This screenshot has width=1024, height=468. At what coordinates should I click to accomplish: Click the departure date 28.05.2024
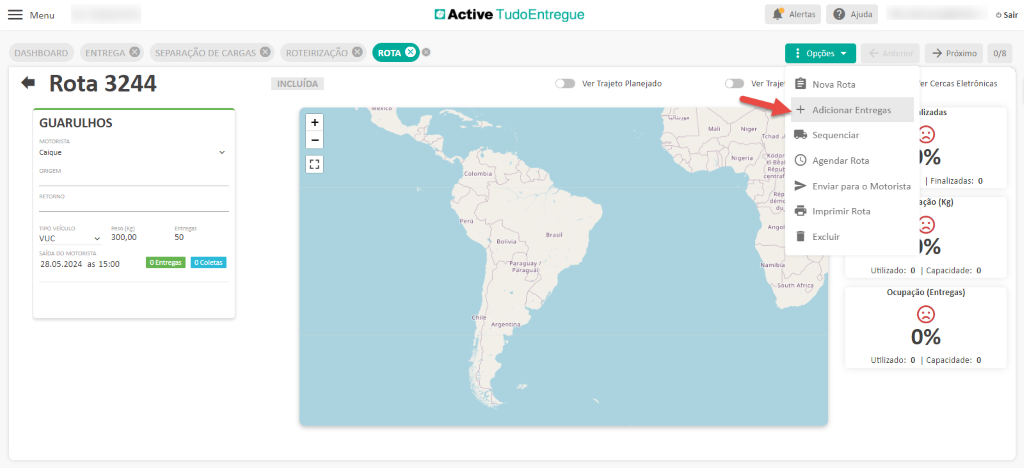click(61, 264)
